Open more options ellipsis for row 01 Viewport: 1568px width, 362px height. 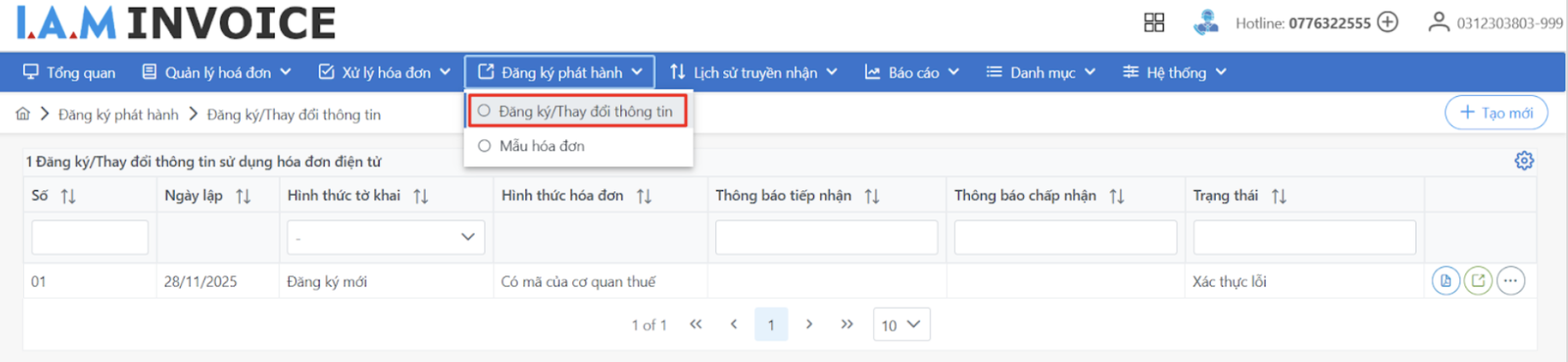click(x=1511, y=281)
